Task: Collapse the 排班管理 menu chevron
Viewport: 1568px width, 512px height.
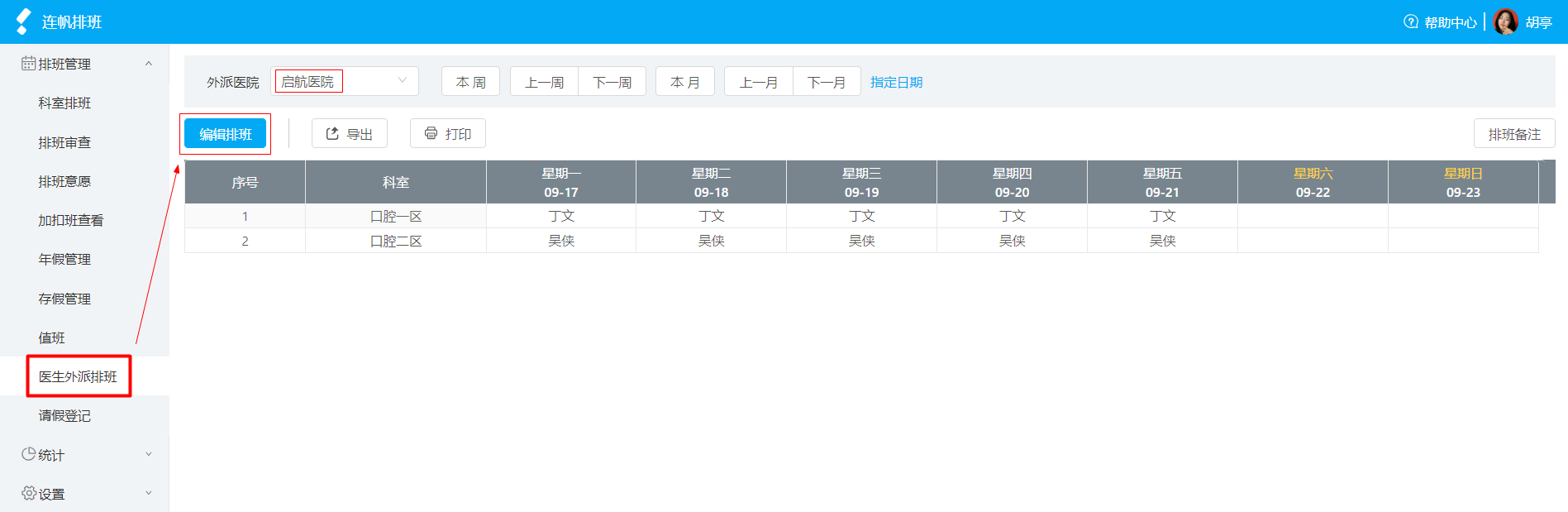Action: tap(149, 64)
